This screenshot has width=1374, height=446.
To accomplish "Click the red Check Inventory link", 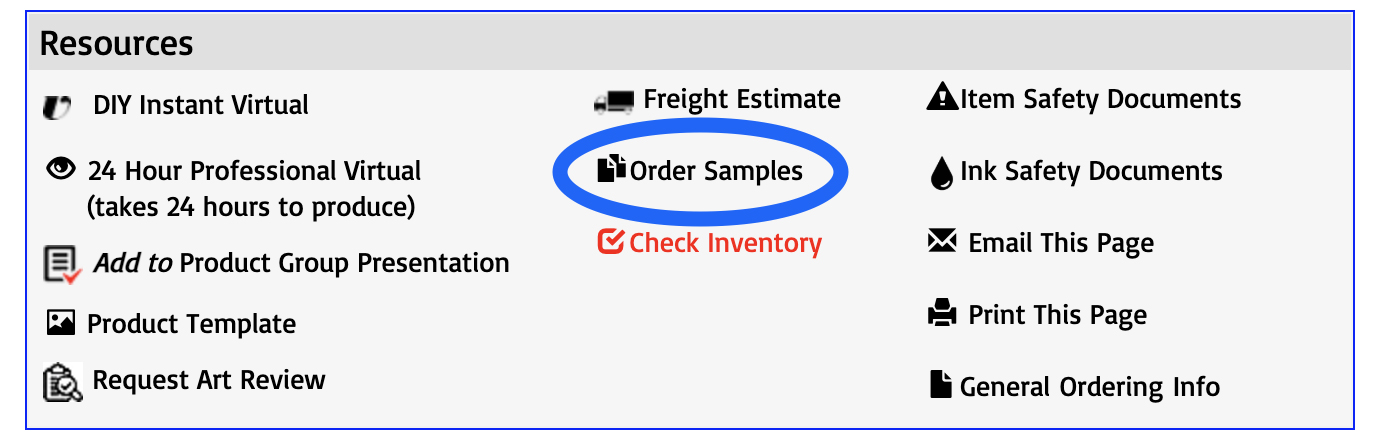I will (725, 243).
